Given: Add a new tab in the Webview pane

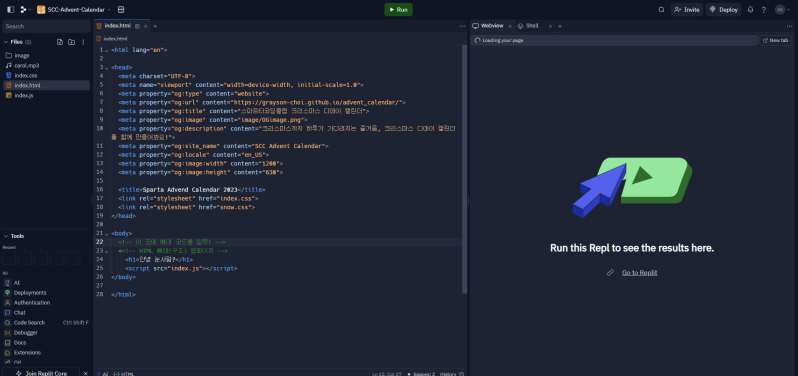Looking at the screenshot, I should point(560,26).
